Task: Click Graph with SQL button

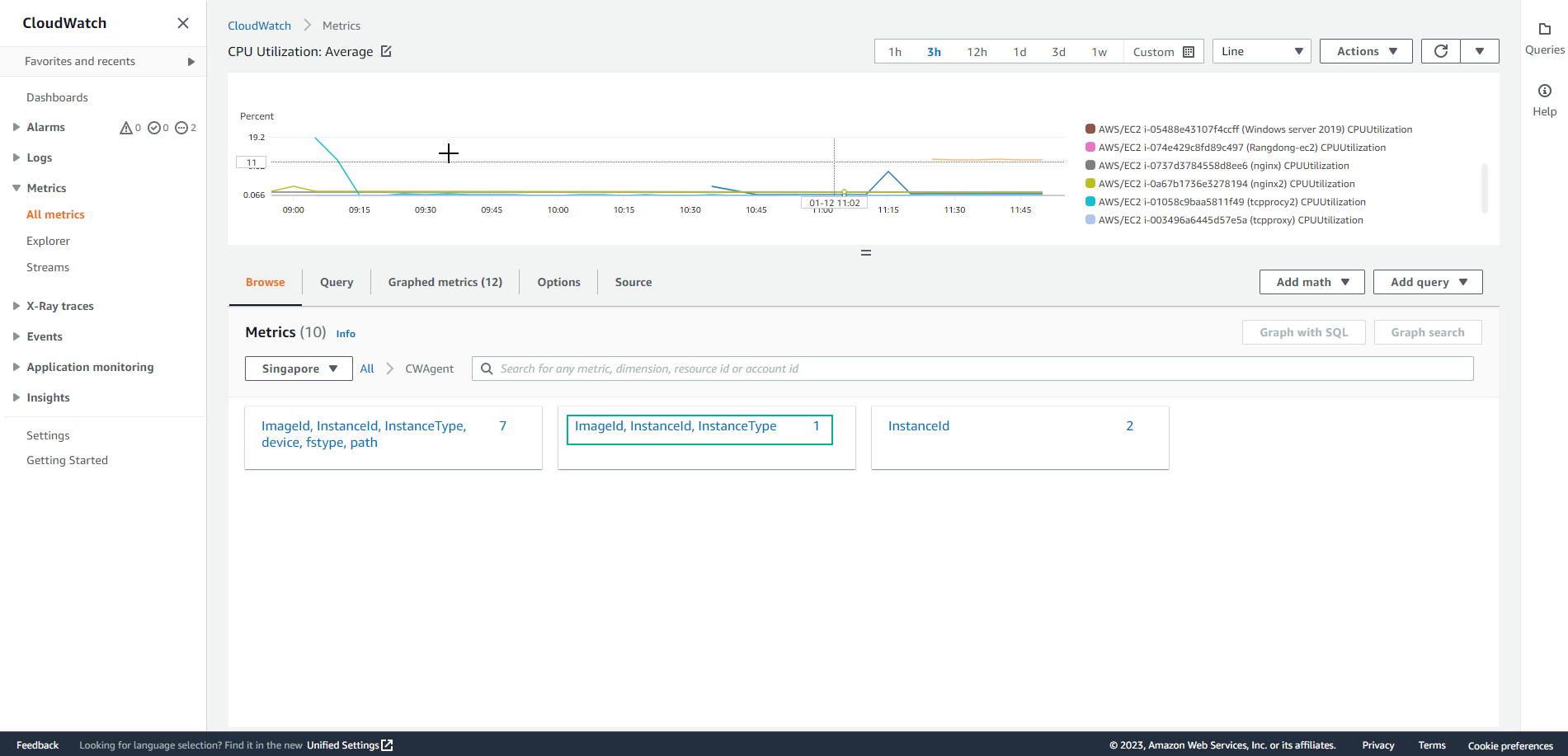Action: [x=1304, y=332]
